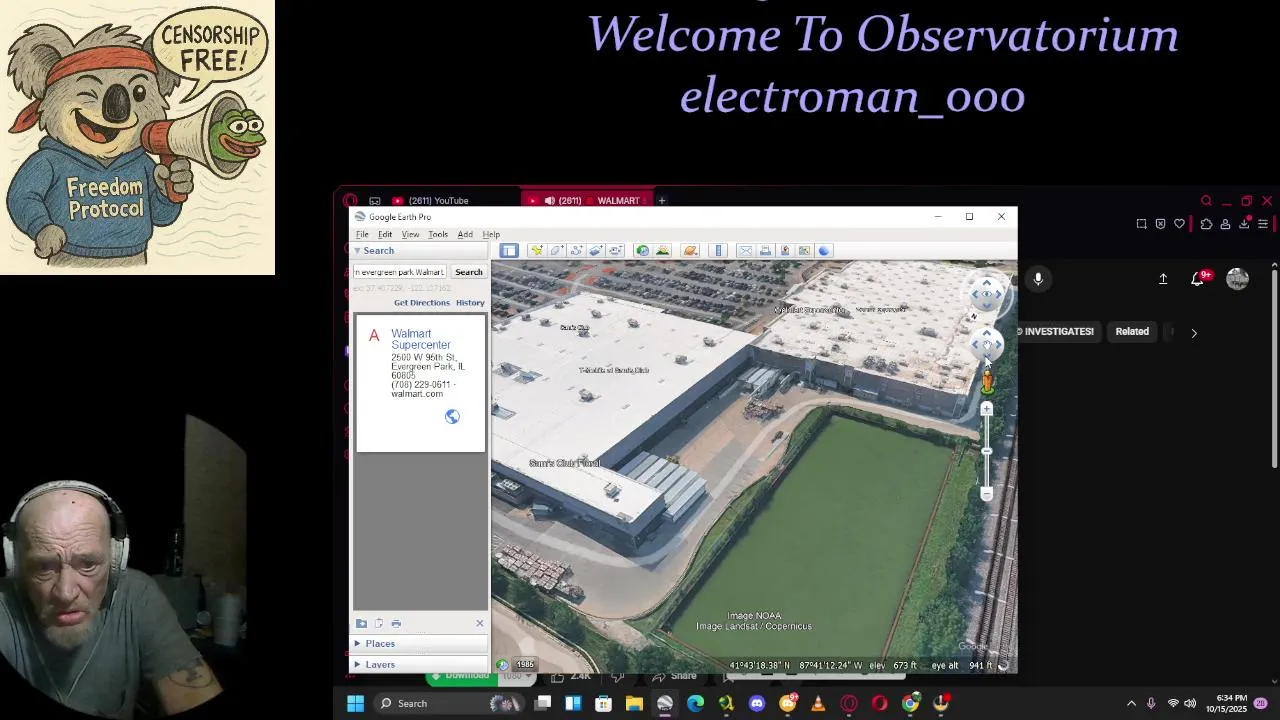Collapse the Search panel header

(420, 251)
